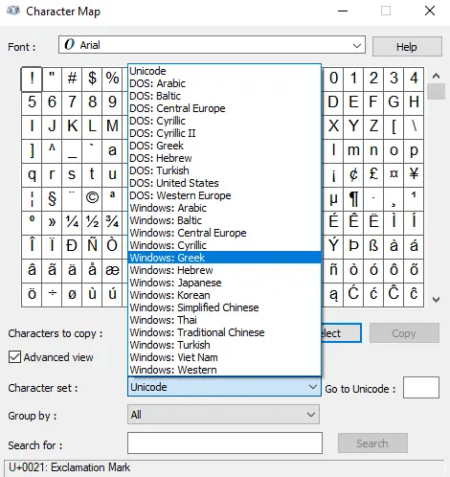Focus the Search for text field

(x=225, y=443)
